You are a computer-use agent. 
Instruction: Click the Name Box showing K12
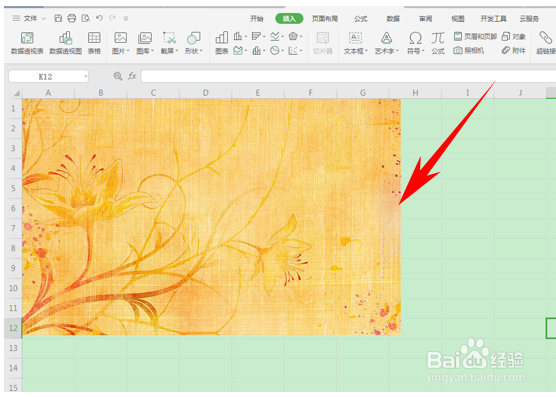[x=45, y=76]
